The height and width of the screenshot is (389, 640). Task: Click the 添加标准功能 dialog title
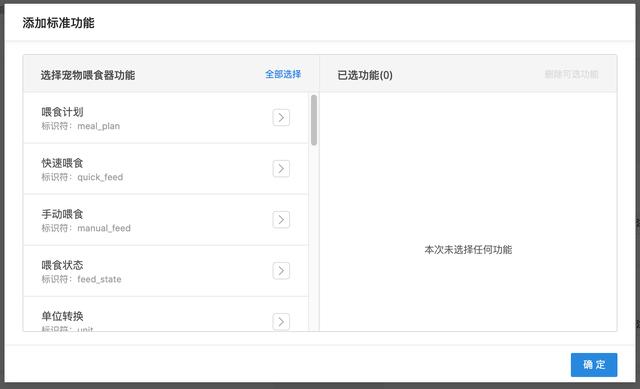[x=58, y=23]
